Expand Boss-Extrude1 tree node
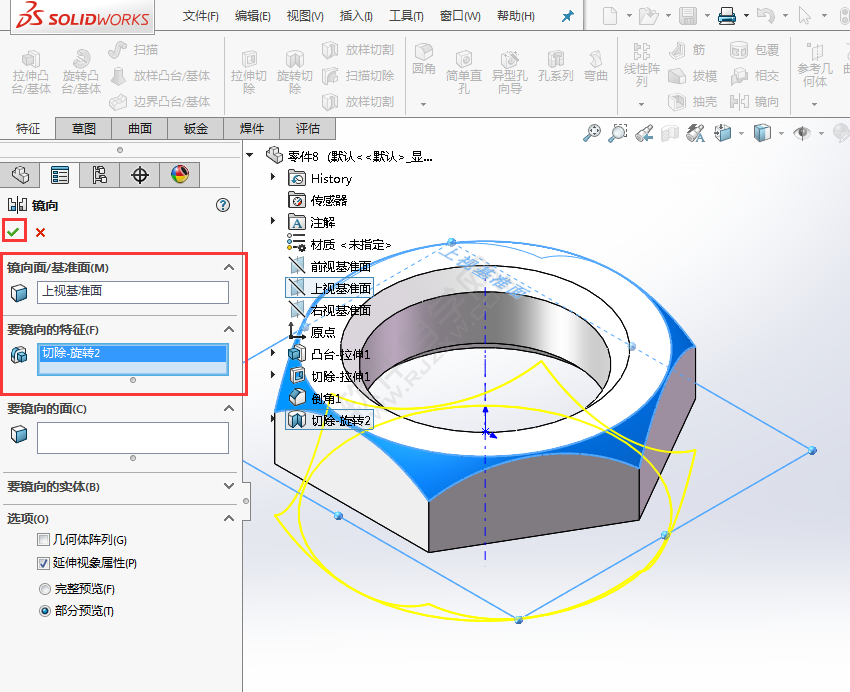This screenshot has height=692, width=850. pyautogui.click(x=273, y=353)
